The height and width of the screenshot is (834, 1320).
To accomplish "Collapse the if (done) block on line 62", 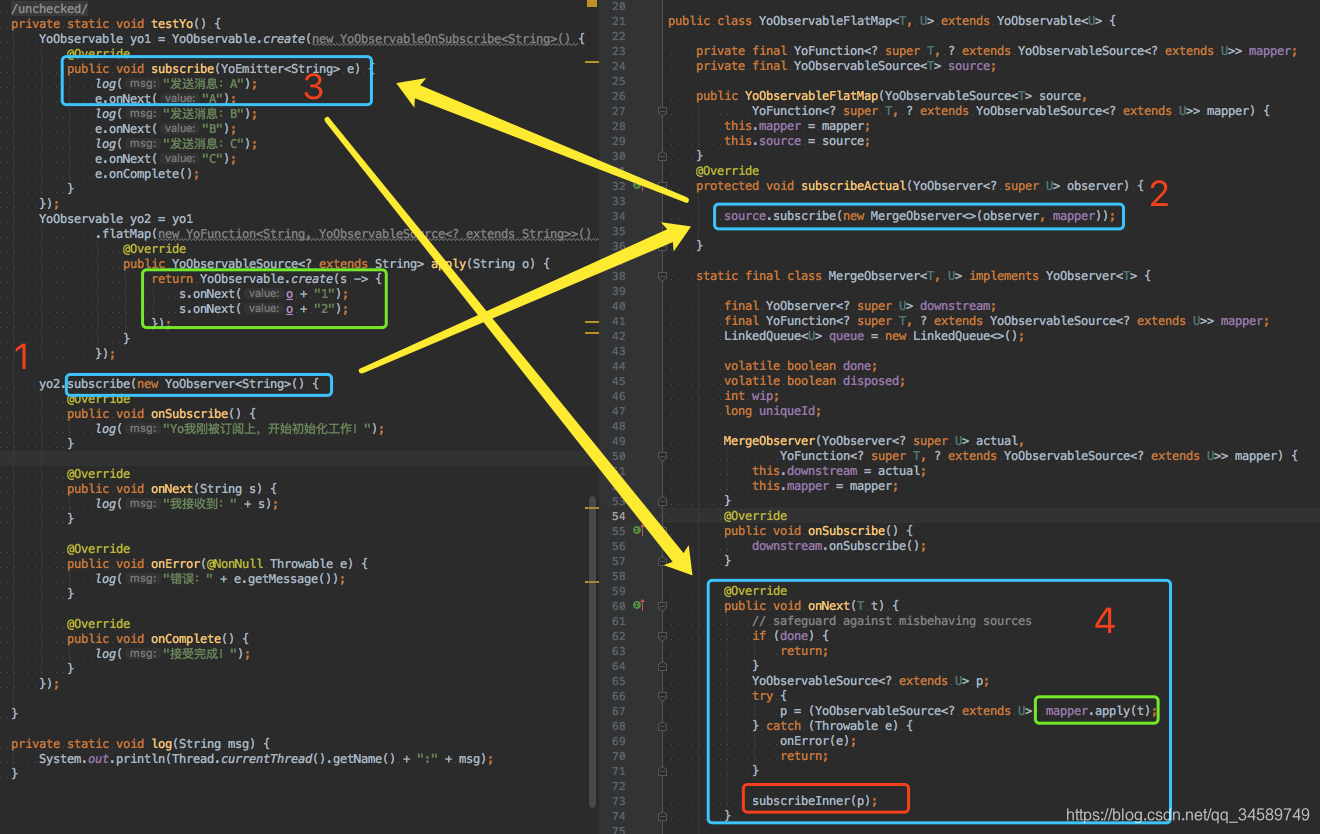I will tap(662, 636).
